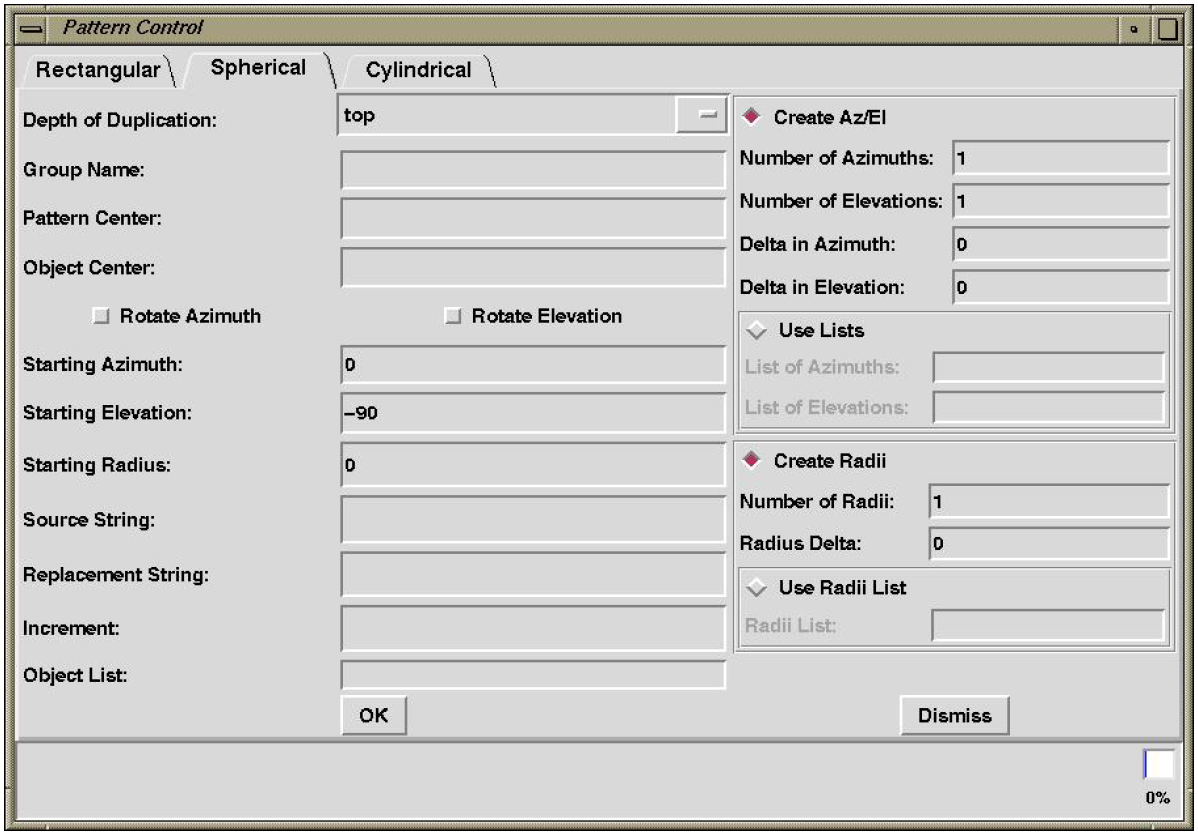This screenshot has width=1198, height=834.
Task: Click the Radius Delta label
Action: tap(800, 543)
